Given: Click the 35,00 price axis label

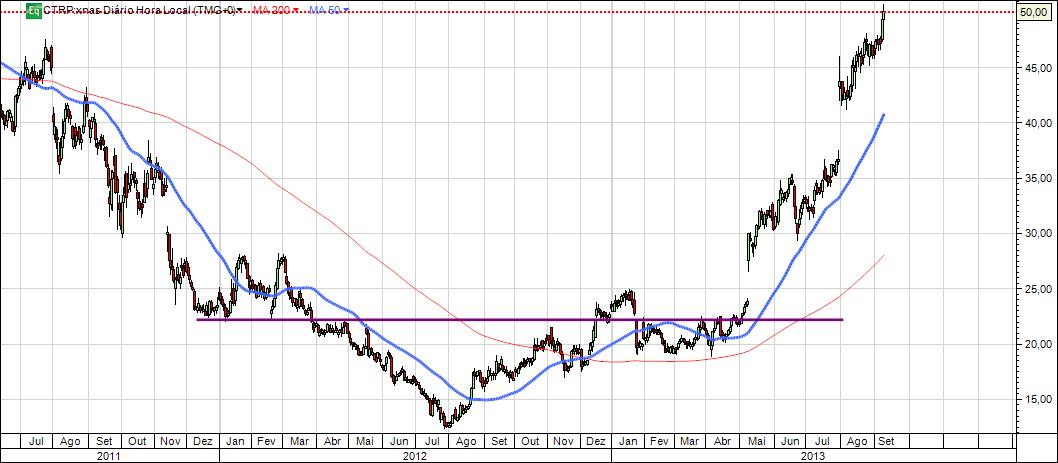Looking at the screenshot, I should (1039, 179).
